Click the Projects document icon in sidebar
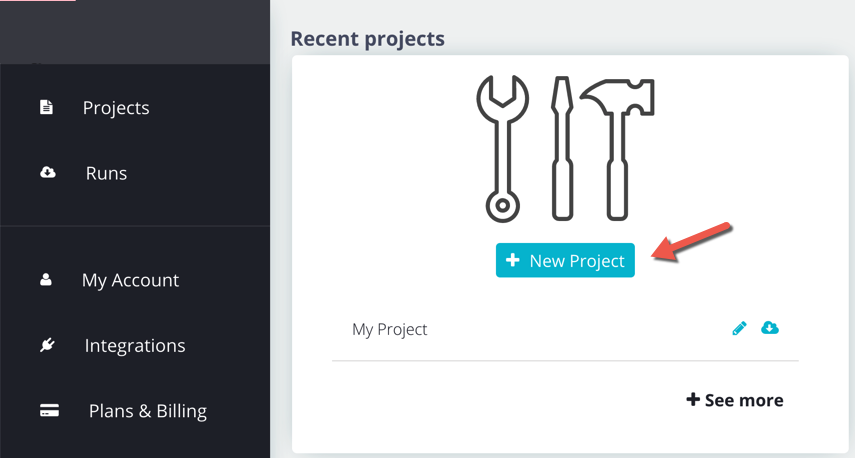Viewport: 855px width, 458px height. pyautogui.click(x=46, y=107)
